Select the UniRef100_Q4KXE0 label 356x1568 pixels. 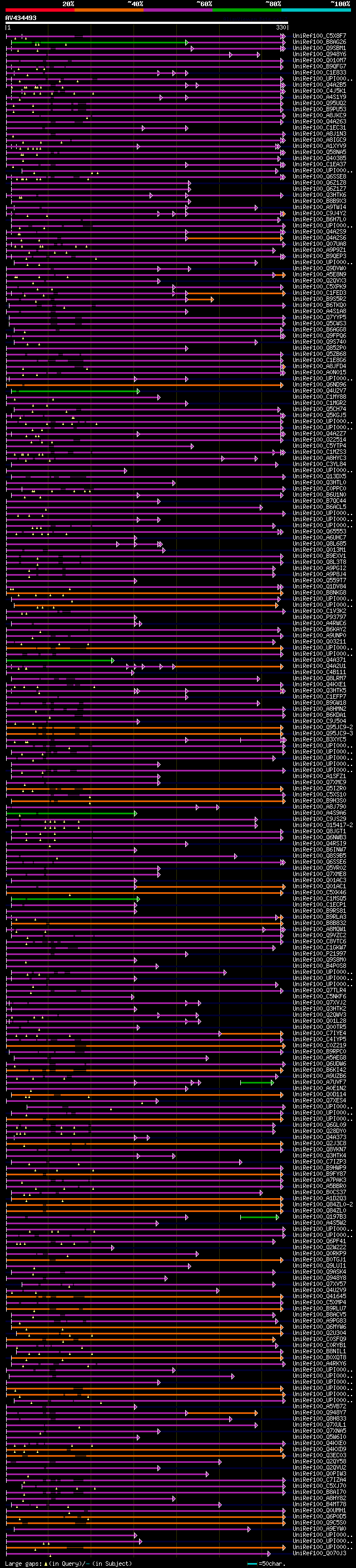point(319,1443)
